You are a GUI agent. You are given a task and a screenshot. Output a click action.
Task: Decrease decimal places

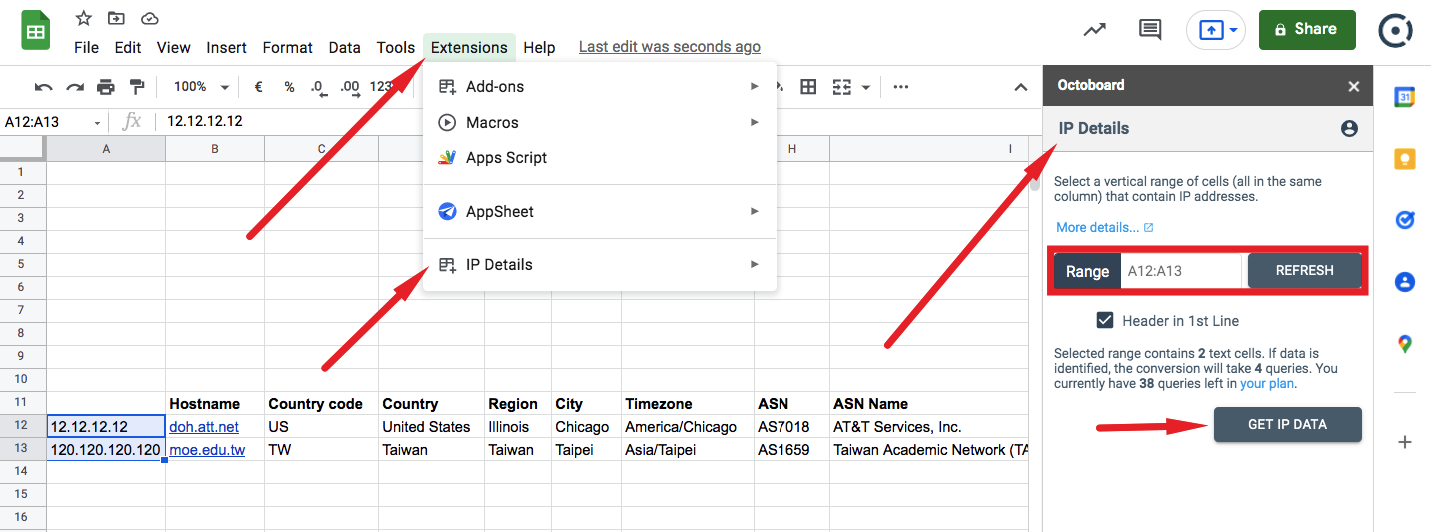pos(318,87)
